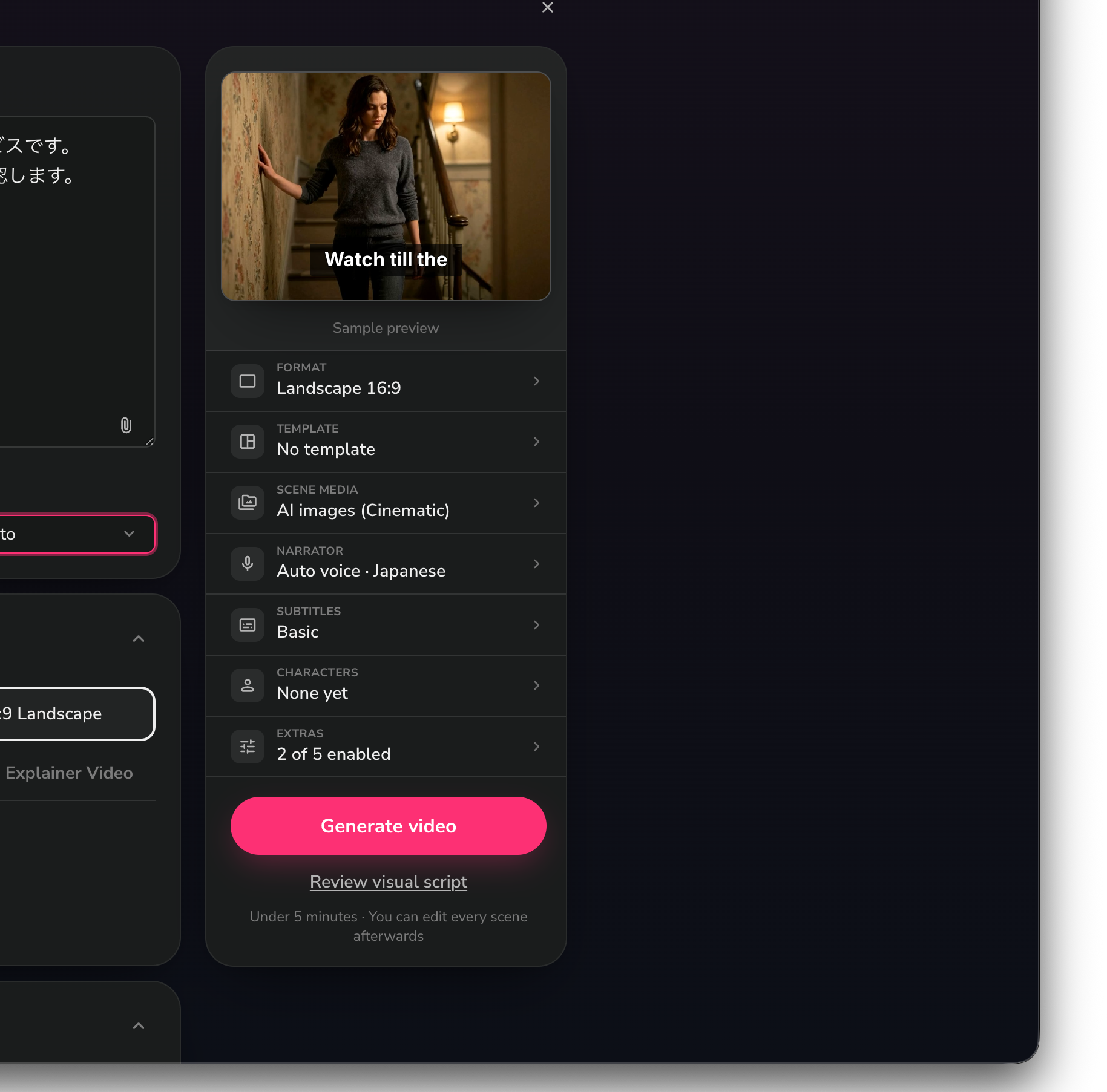
Task: Click the Format landscape rectangle icon
Action: tap(248, 381)
